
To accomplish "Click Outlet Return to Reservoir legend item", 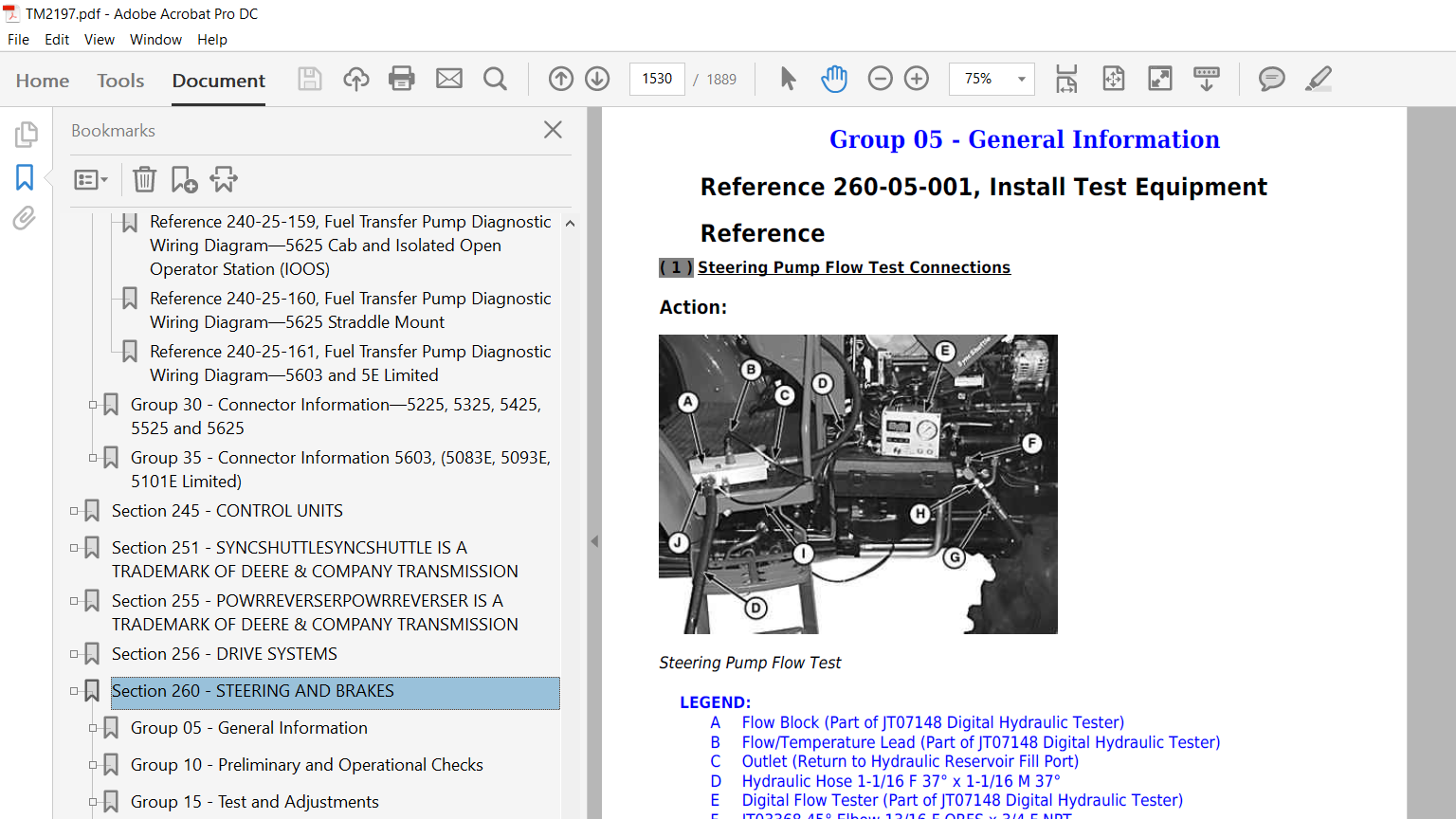I will click(910, 761).
